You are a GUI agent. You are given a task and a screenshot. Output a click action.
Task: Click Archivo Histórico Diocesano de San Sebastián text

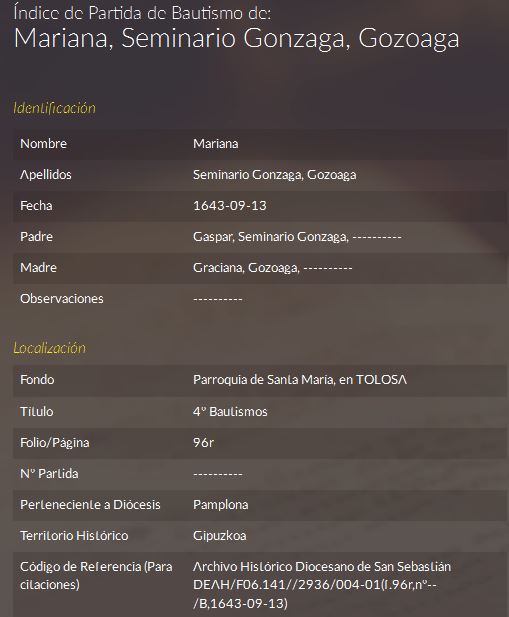coord(322,567)
